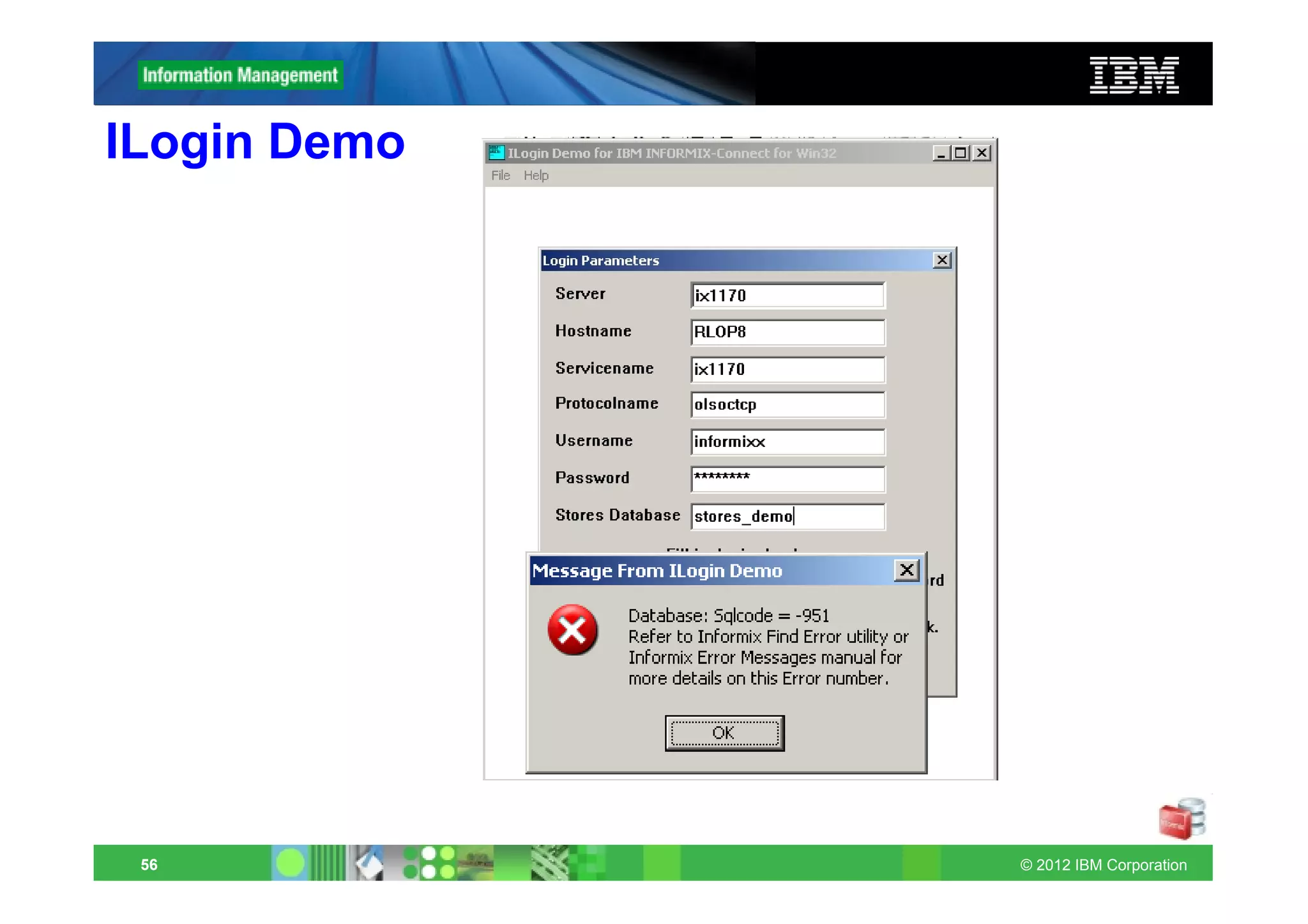Click the 'Stores Database' label
This screenshot has height=924, width=1308.
[x=618, y=515]
